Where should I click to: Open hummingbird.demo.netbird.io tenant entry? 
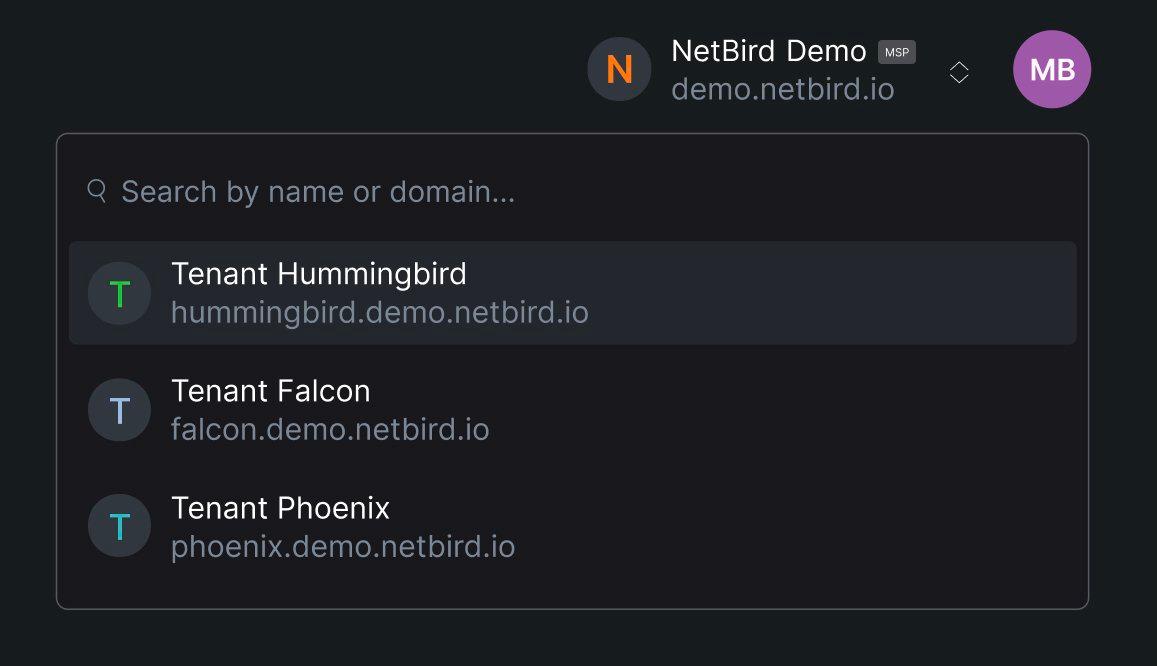click(379, 312)
